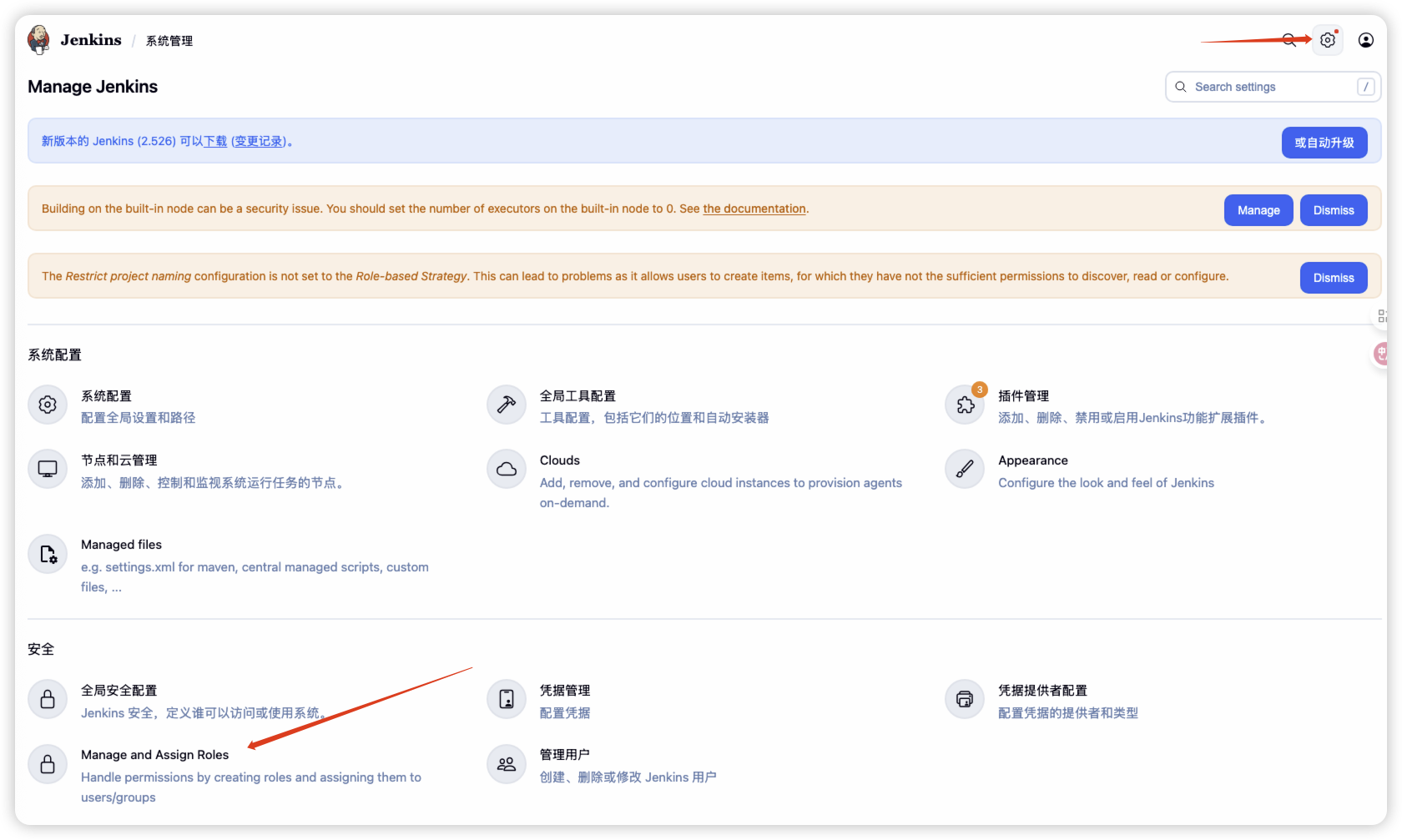This screenshot has width=1402, height=840.
Task: Click the 系统配置 gear icon
Action: tap(48, 405)
